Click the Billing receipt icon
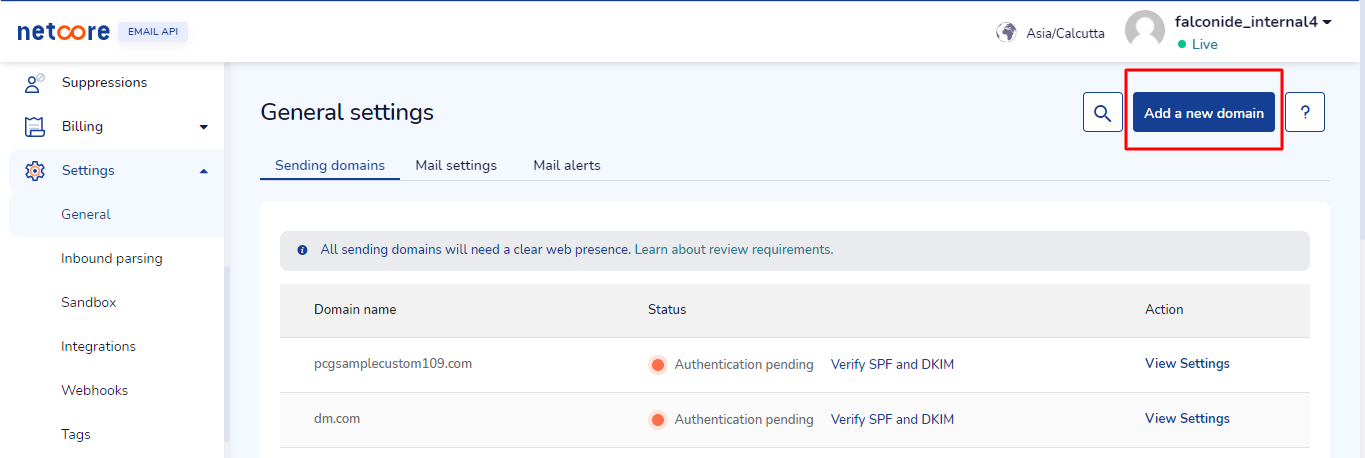This screenshot has width=1365, height=458. click(35, 126)
